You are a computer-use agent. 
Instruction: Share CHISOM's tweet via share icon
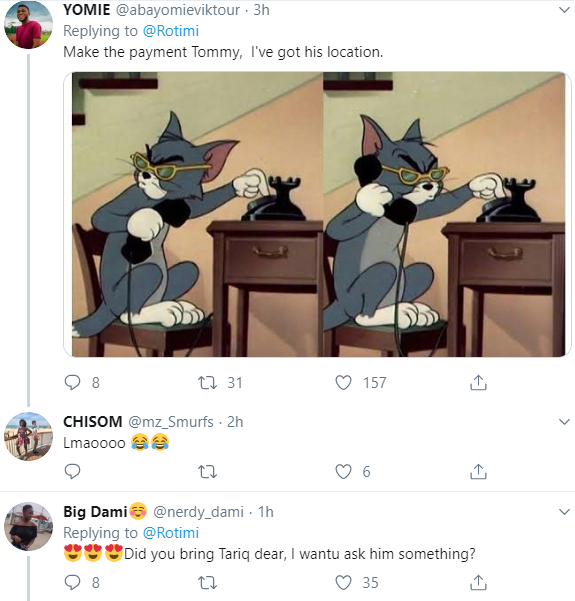478,471
